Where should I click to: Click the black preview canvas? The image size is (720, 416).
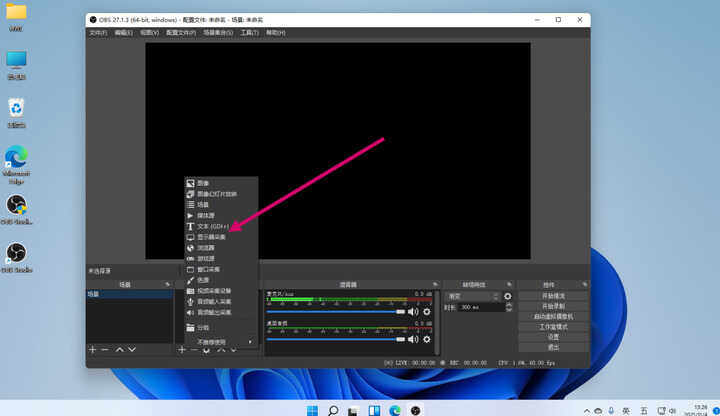pos(338,151)
